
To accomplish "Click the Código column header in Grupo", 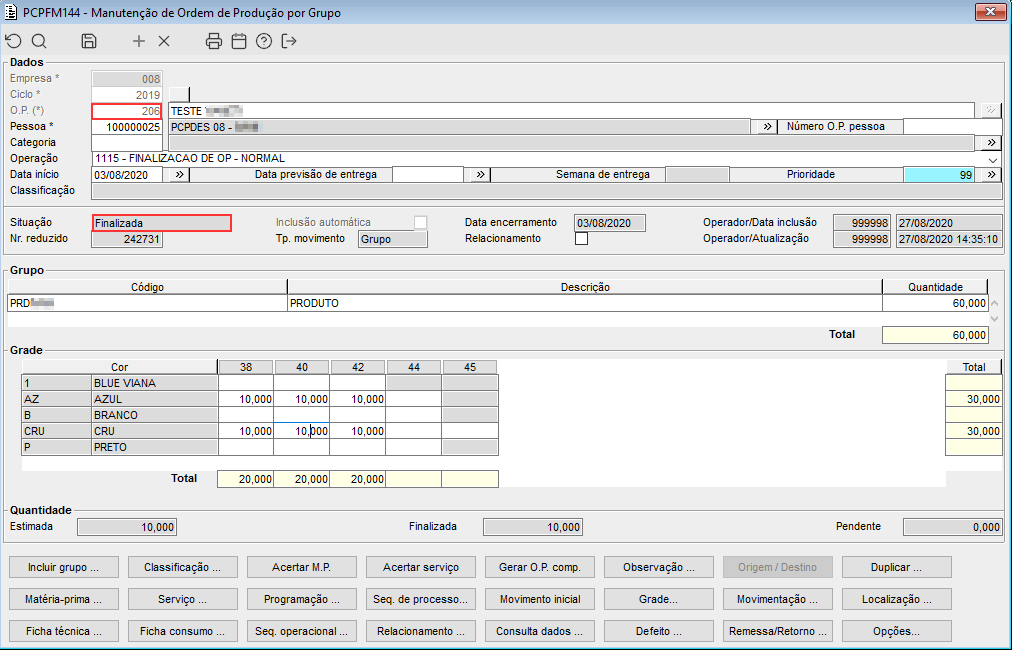I will pyautogui.click(x=147, y=287).
